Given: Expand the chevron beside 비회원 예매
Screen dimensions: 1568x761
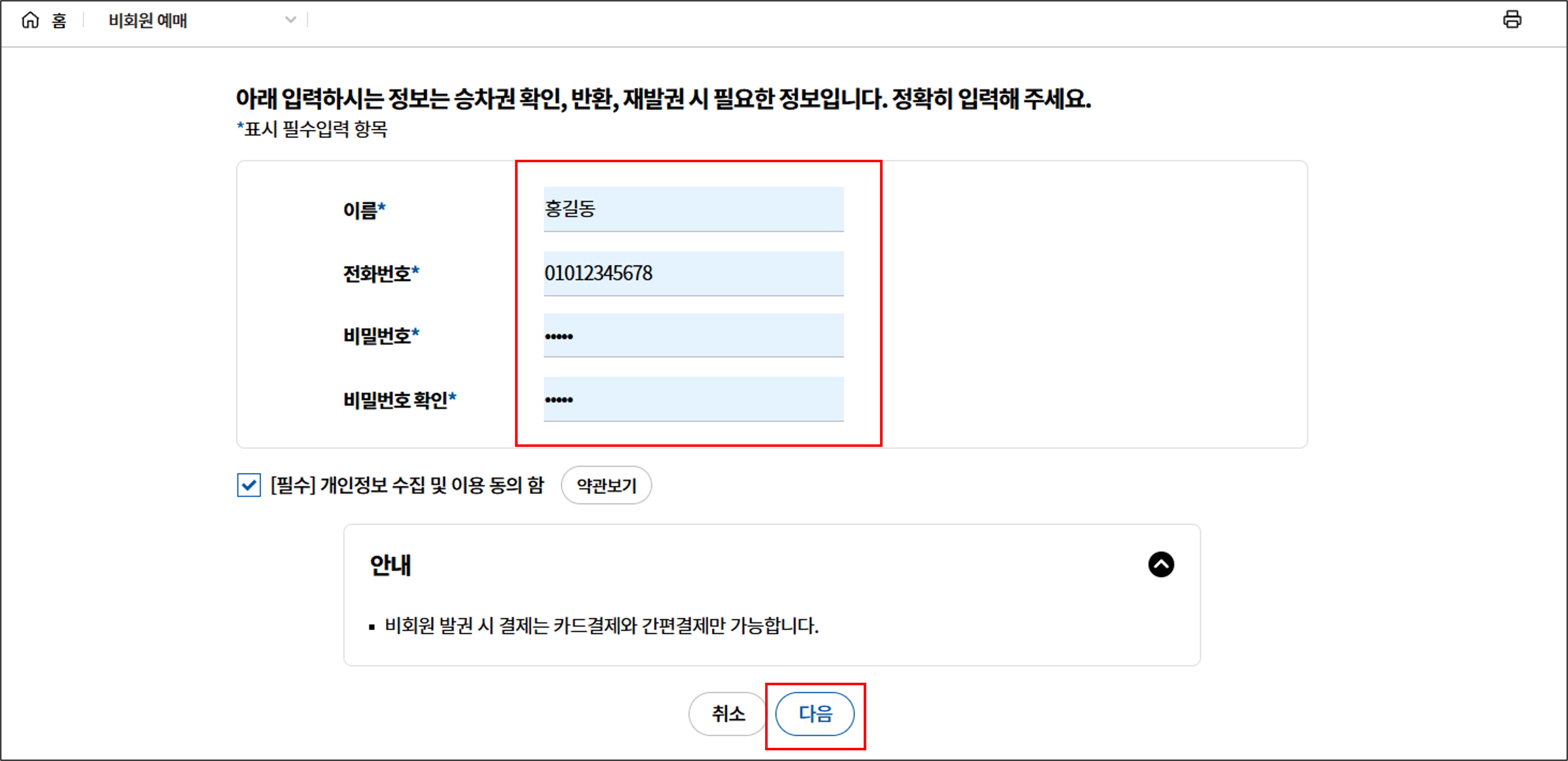Looking at the screenshot, I should coord(290,20).
